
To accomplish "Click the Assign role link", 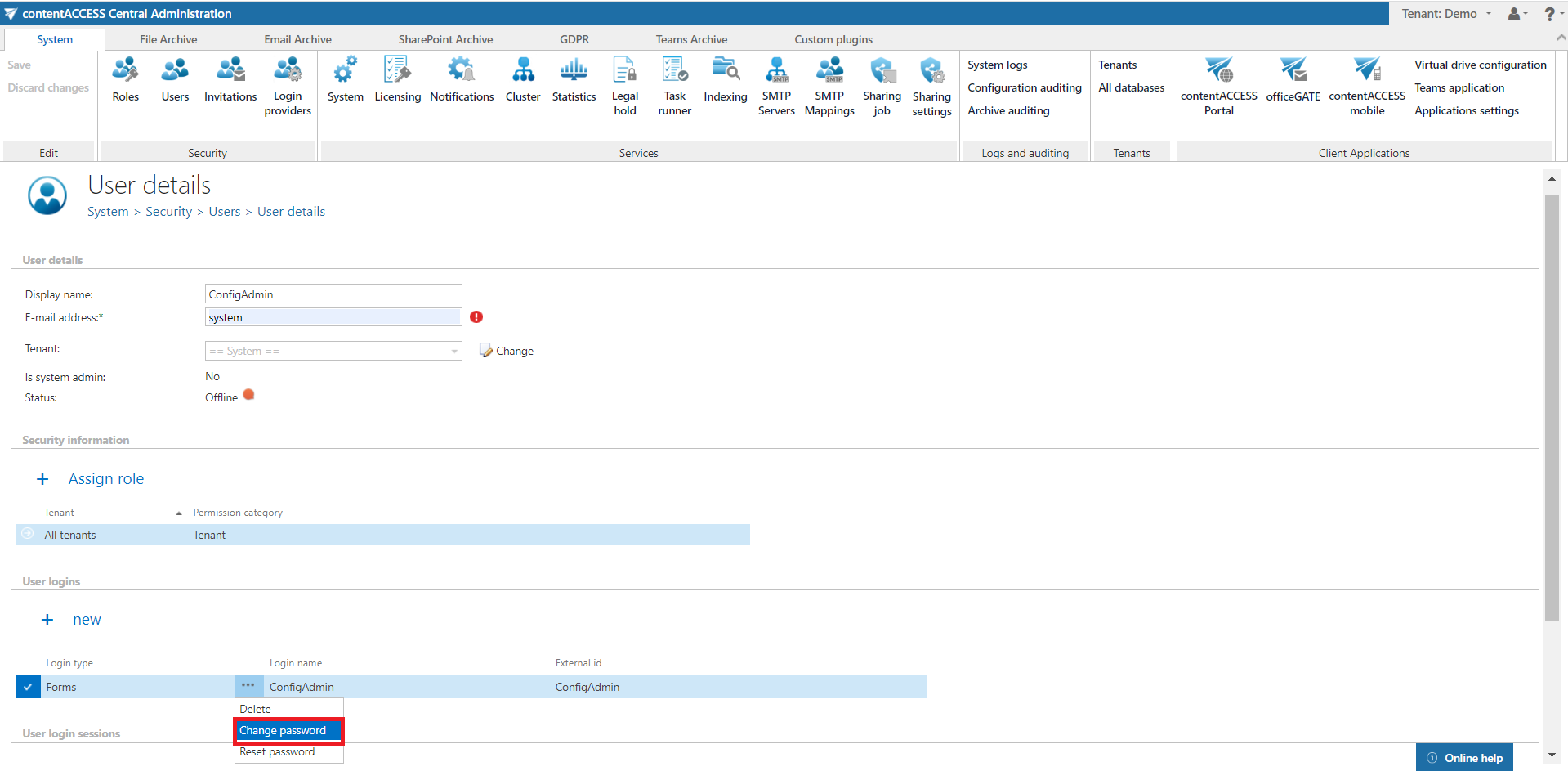I will [x=105, y=479].
